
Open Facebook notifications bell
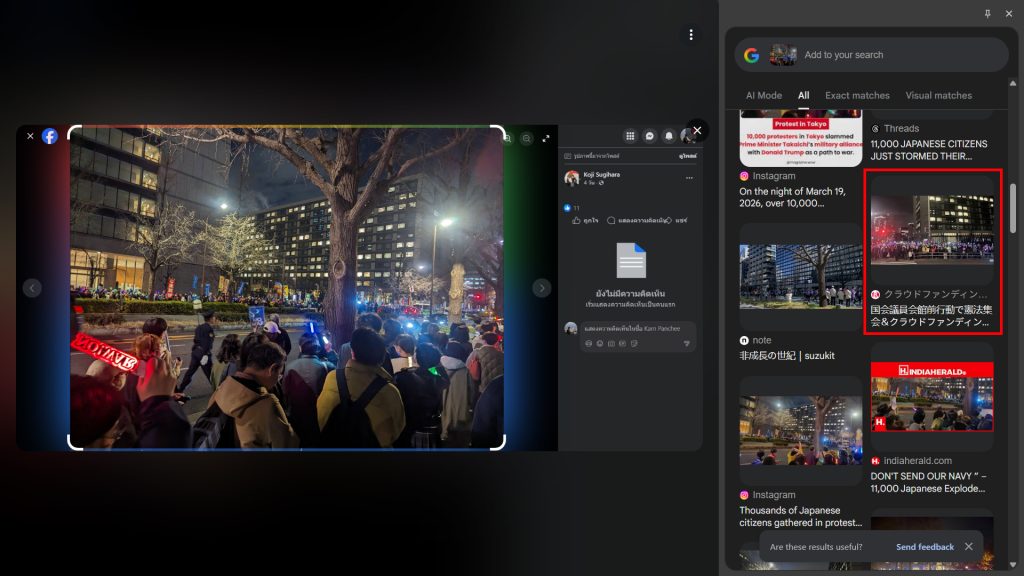[x=669, y=136]
